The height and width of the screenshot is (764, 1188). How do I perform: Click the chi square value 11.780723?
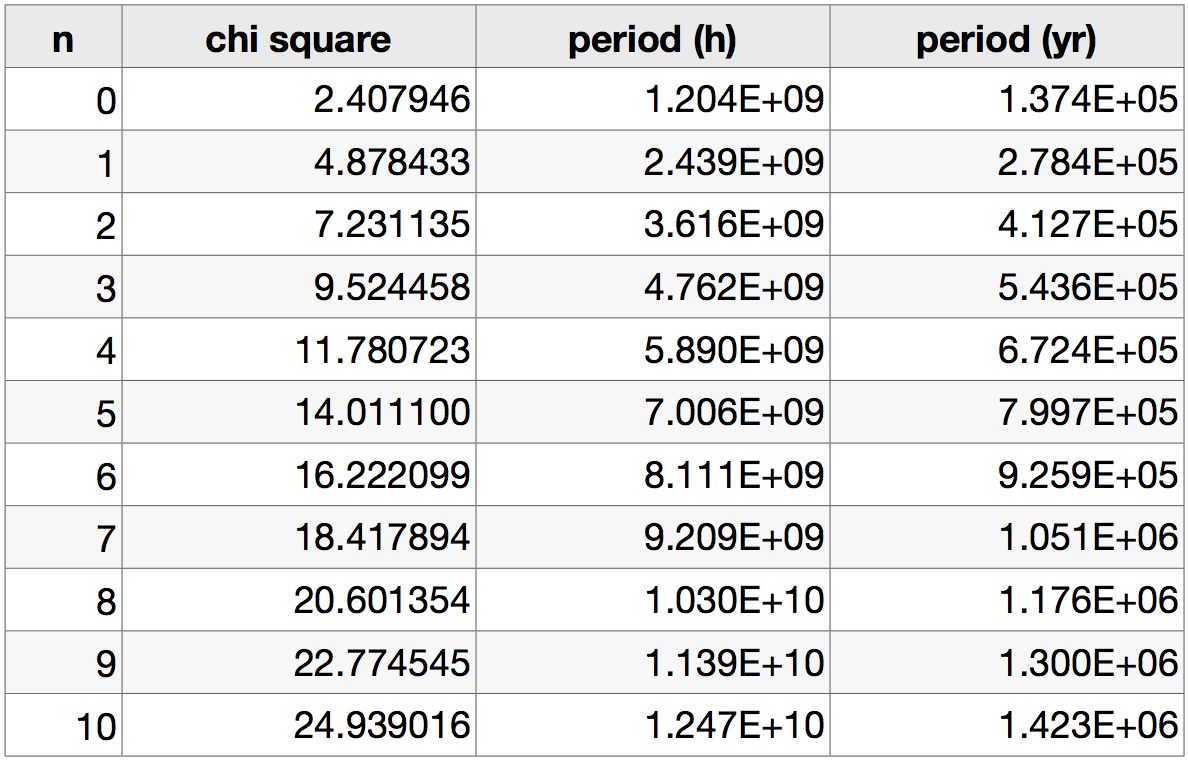click(299, 349)
